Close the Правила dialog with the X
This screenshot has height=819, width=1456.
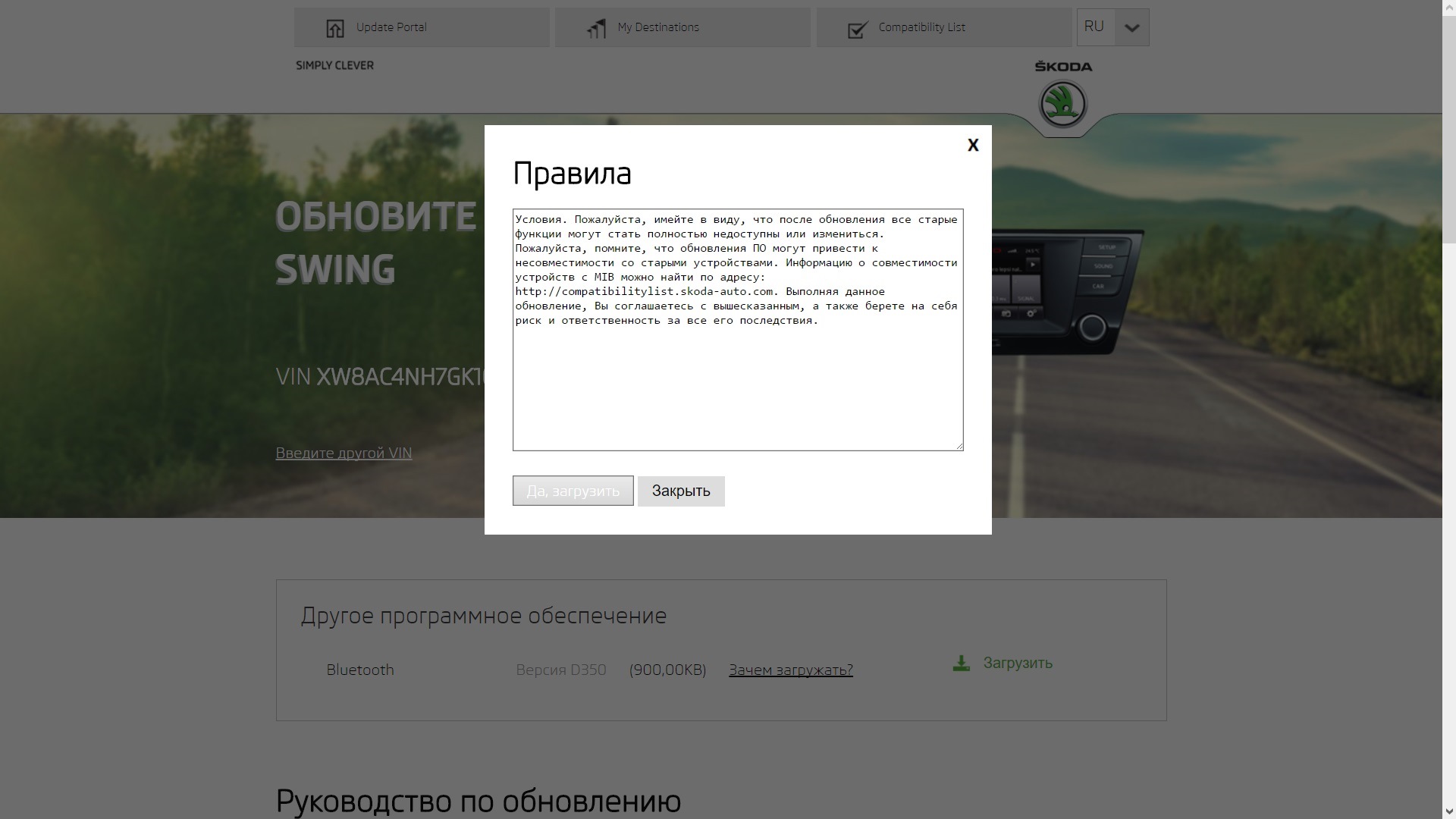point(973,145)
